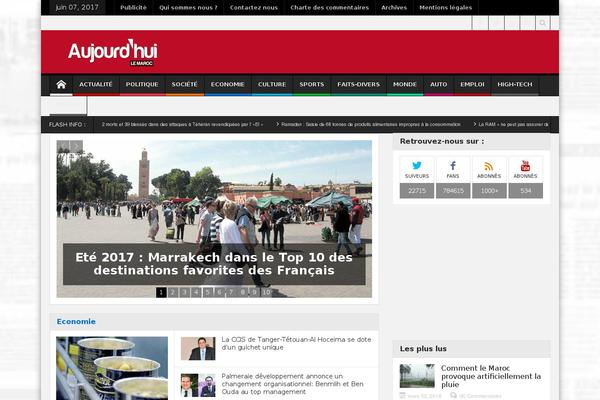Open the Facebook fans icon
Image resolution: width=600 pixels, height=400 pixels.
click(x=453, y=166)
